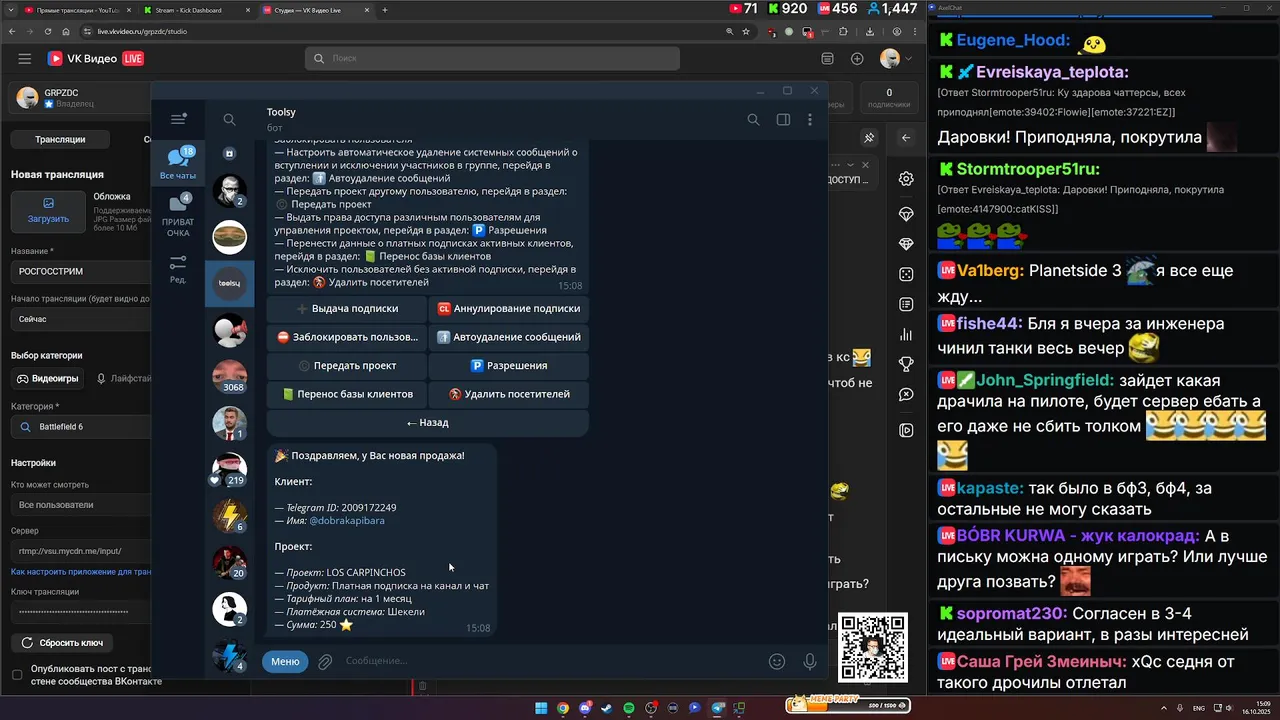Open the @dobrakapibara mention link
This screenshot has width=1280, height=720.
click(x=347, y=521)
